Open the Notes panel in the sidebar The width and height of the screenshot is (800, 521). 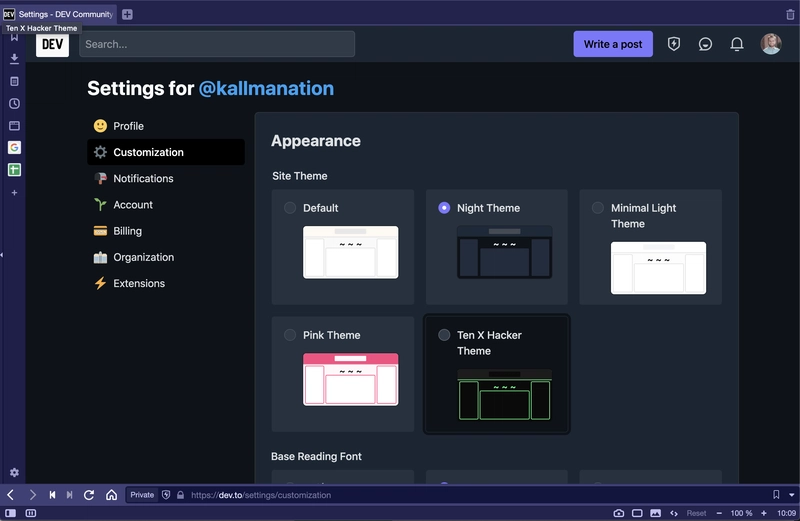[x=14, y=81]
